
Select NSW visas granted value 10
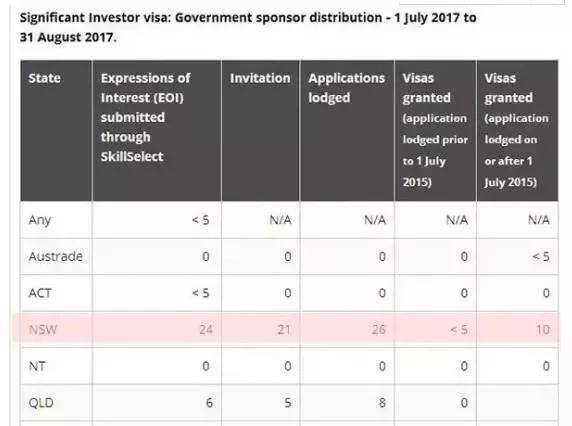point(543,330)
